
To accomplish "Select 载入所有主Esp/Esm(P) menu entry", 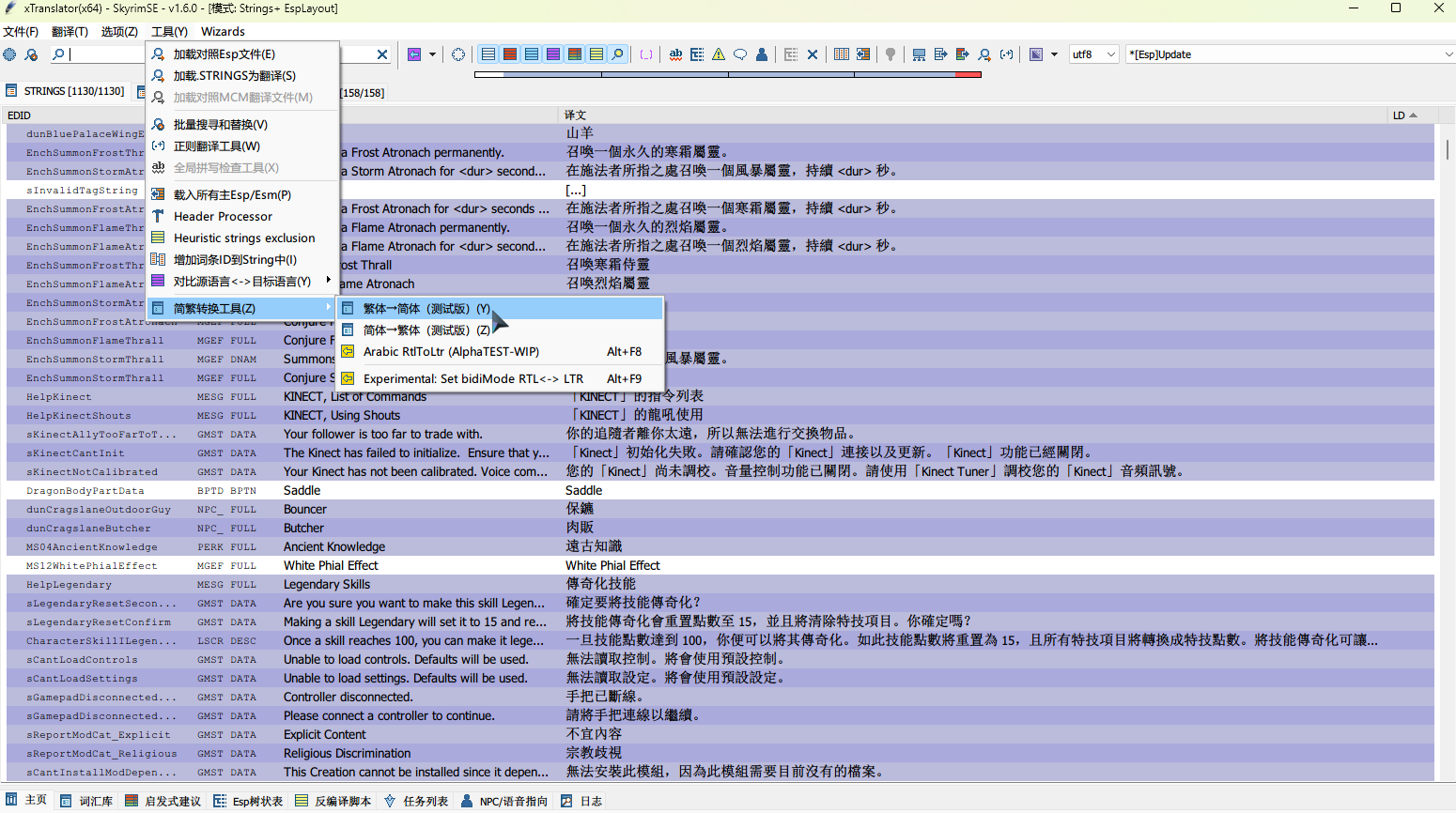I will tap(242, 195).
